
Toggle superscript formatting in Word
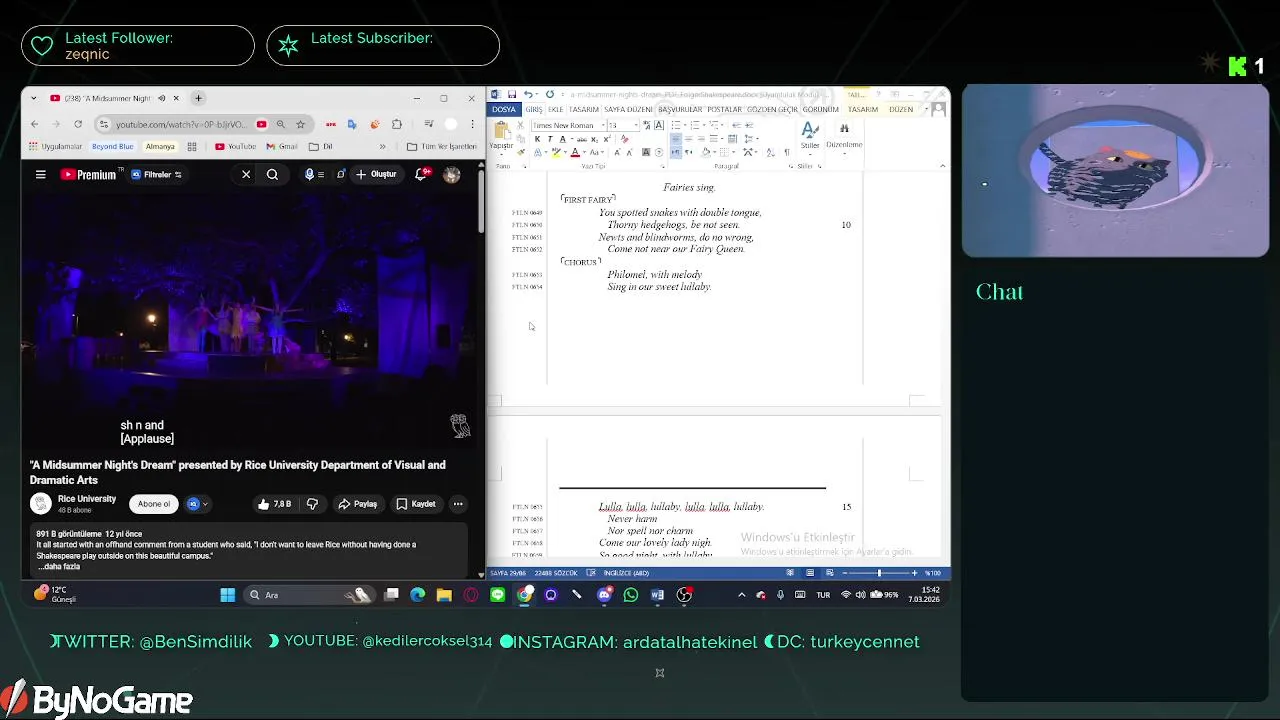pos(607,139)
